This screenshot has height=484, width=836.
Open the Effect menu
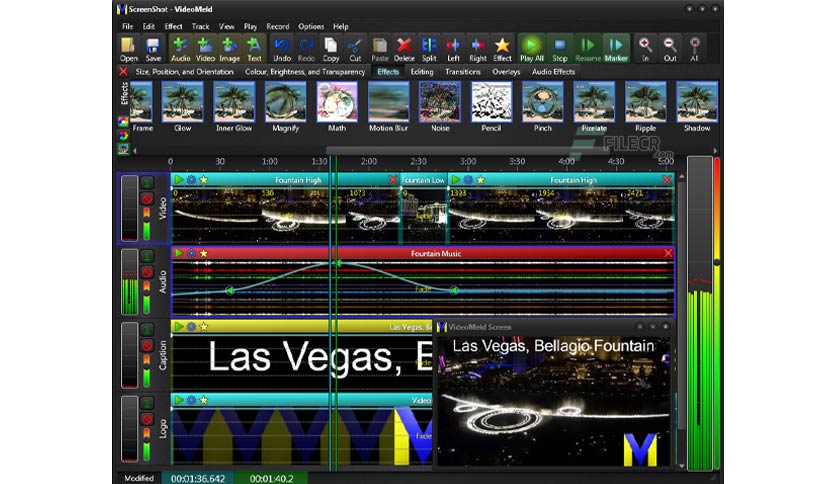point(173,26)
